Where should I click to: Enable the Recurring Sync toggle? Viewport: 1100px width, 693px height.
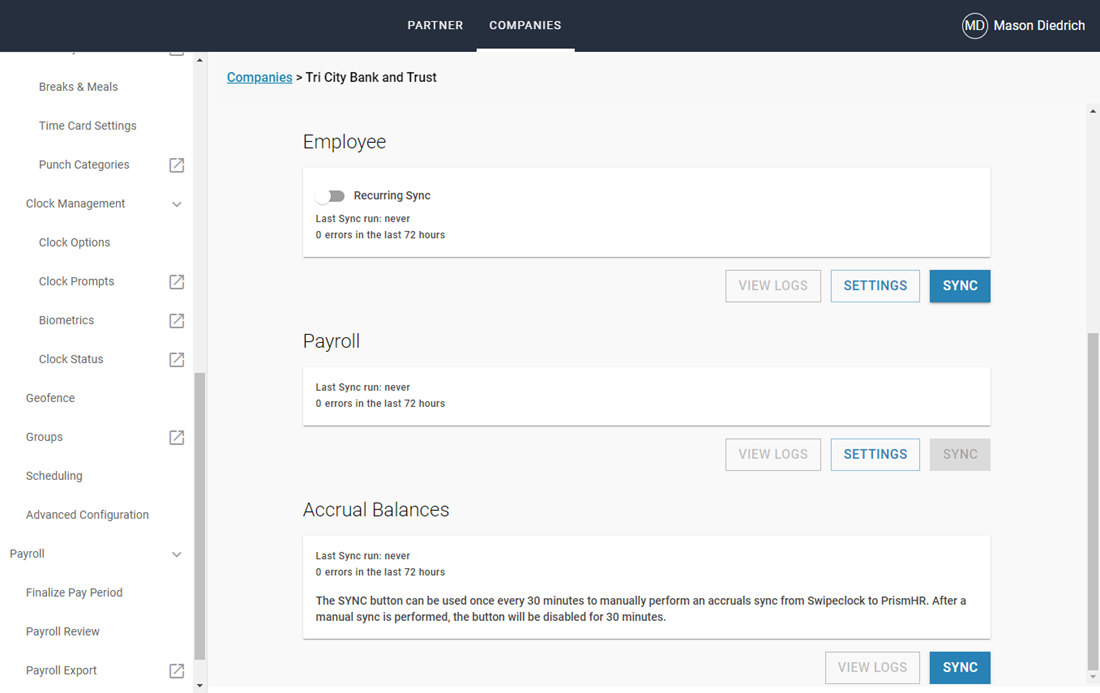click(330, 196)
